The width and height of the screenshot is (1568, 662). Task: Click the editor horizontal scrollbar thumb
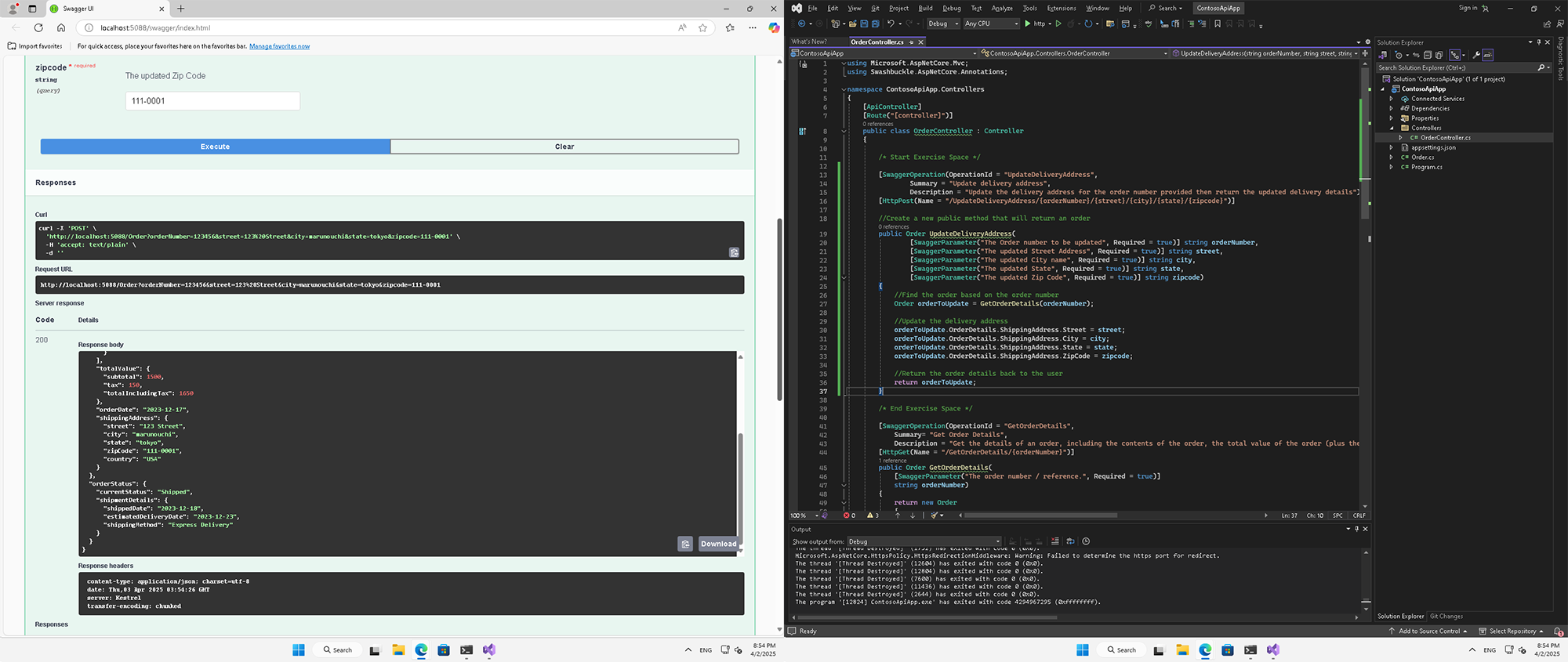(x=1040, y=515)
